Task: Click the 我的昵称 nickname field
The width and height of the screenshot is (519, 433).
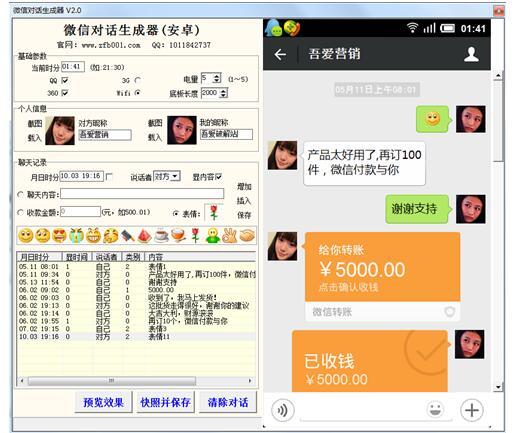Action: (x=226, y=134)
